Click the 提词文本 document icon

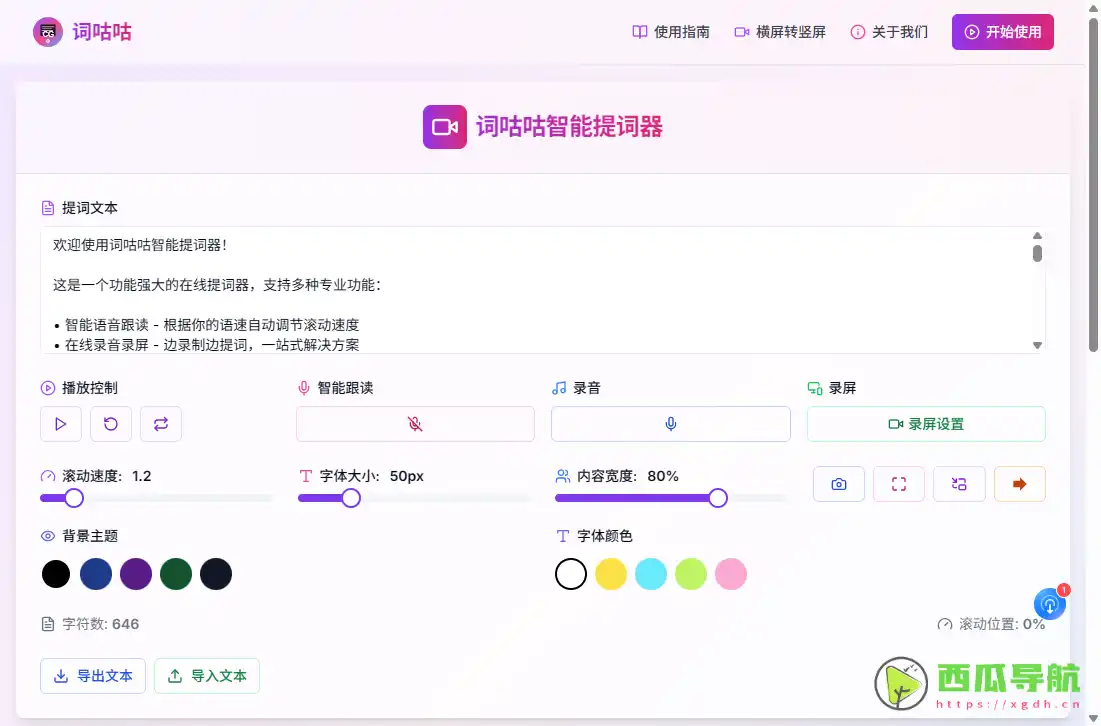48,209
